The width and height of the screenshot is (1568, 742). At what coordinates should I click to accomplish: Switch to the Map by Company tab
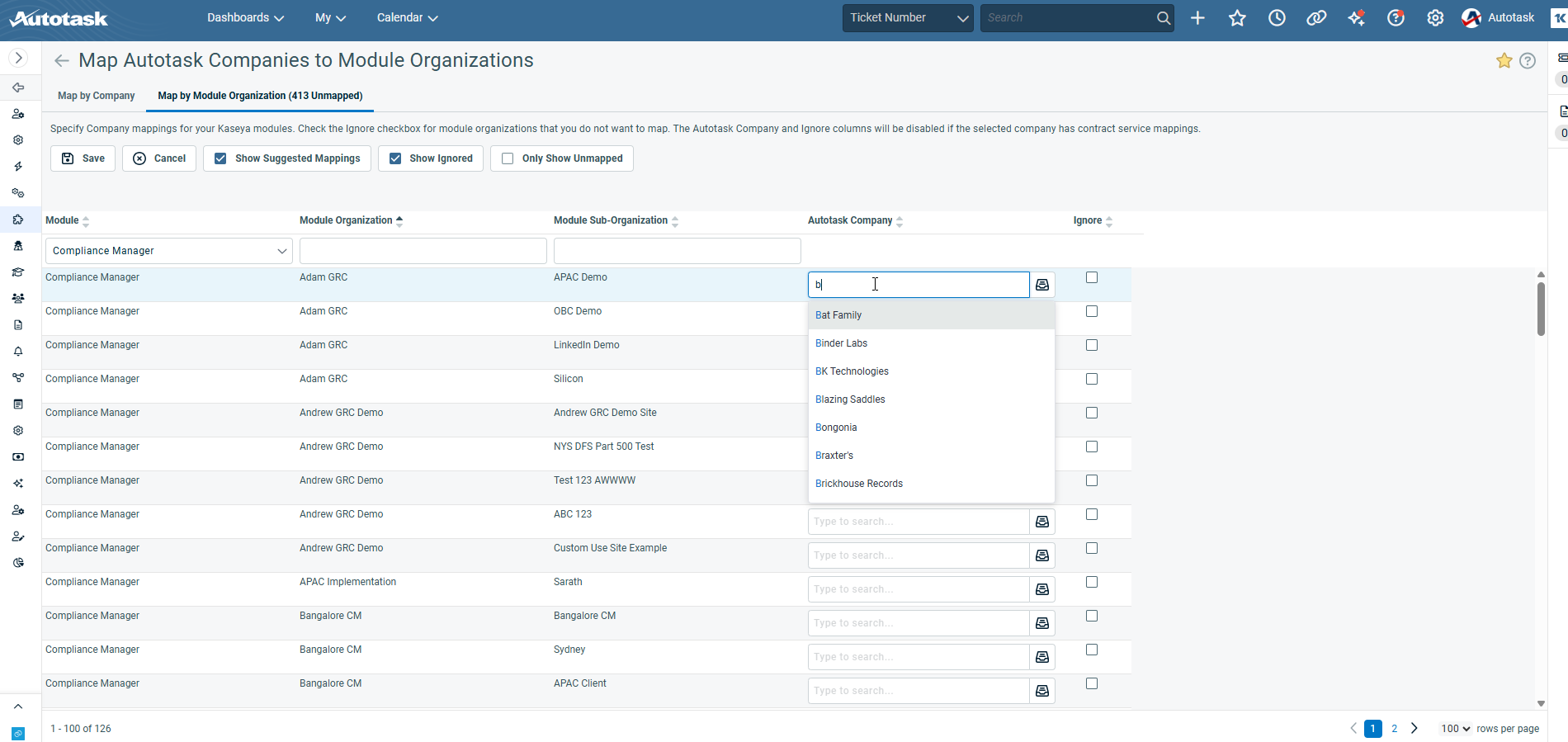pyautogui.click(x=96, y=96)
